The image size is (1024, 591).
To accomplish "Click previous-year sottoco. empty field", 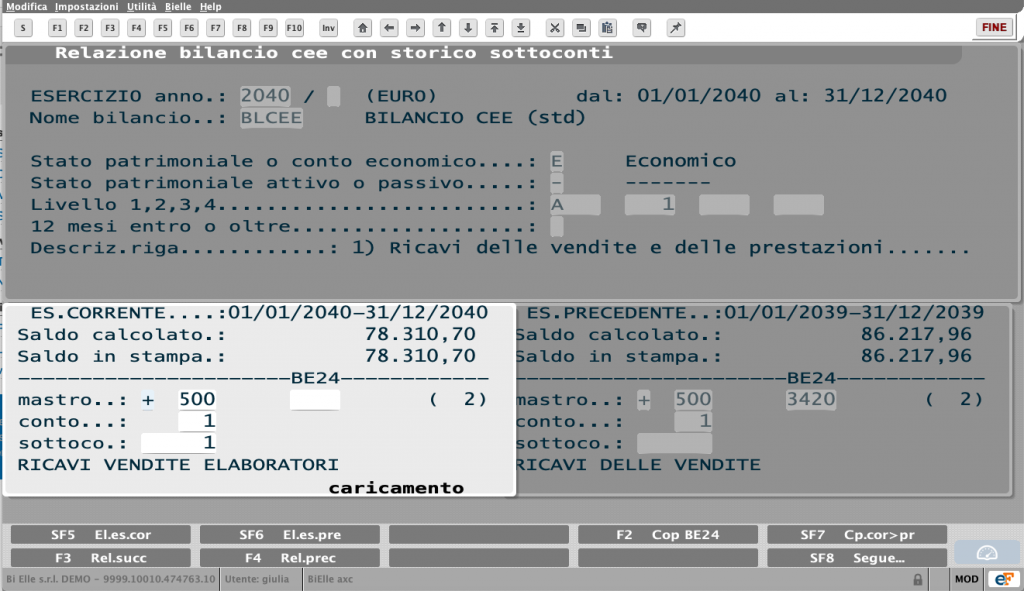I will click(x=675, y=443).
